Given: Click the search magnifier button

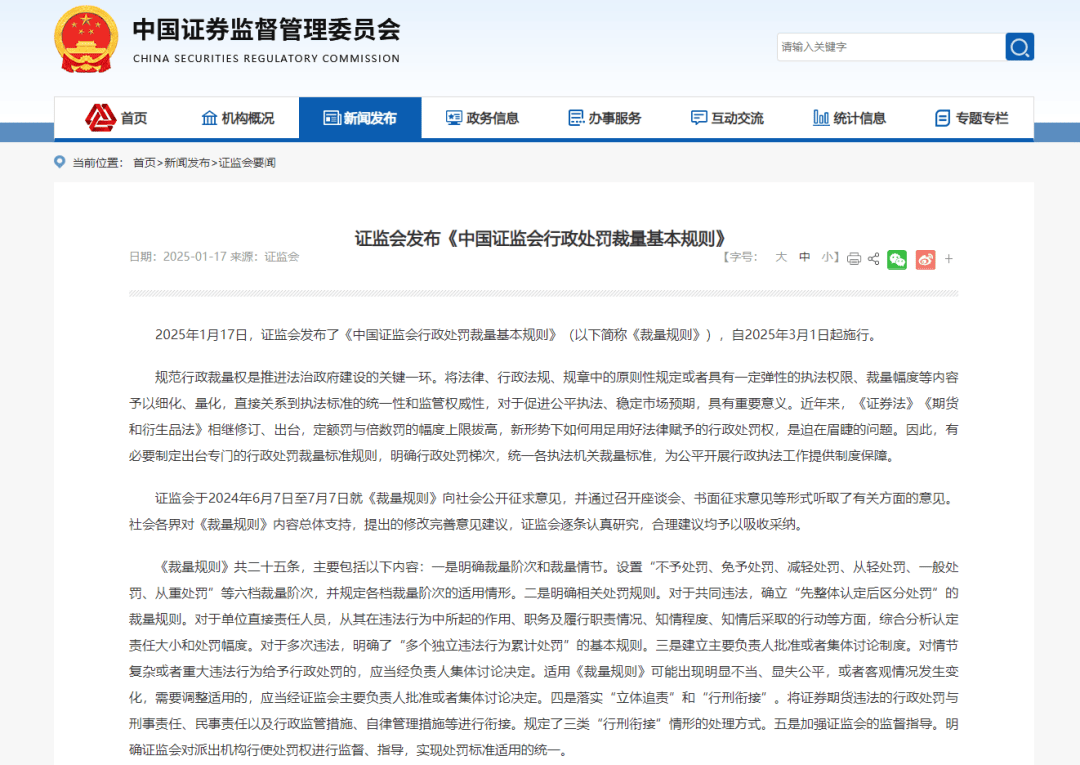Looking at the screenshot, I should pyautogui.click(x=1019, y=47).
